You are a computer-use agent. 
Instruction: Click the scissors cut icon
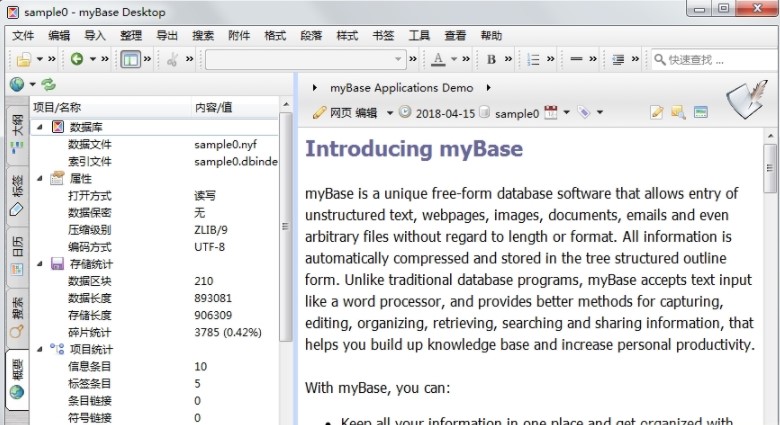click(x=173, y=60)
